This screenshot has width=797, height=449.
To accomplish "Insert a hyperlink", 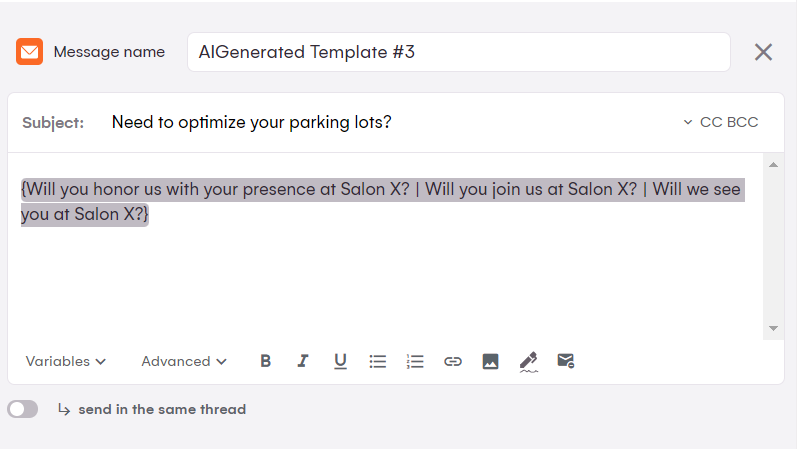I will click(453, 361).
